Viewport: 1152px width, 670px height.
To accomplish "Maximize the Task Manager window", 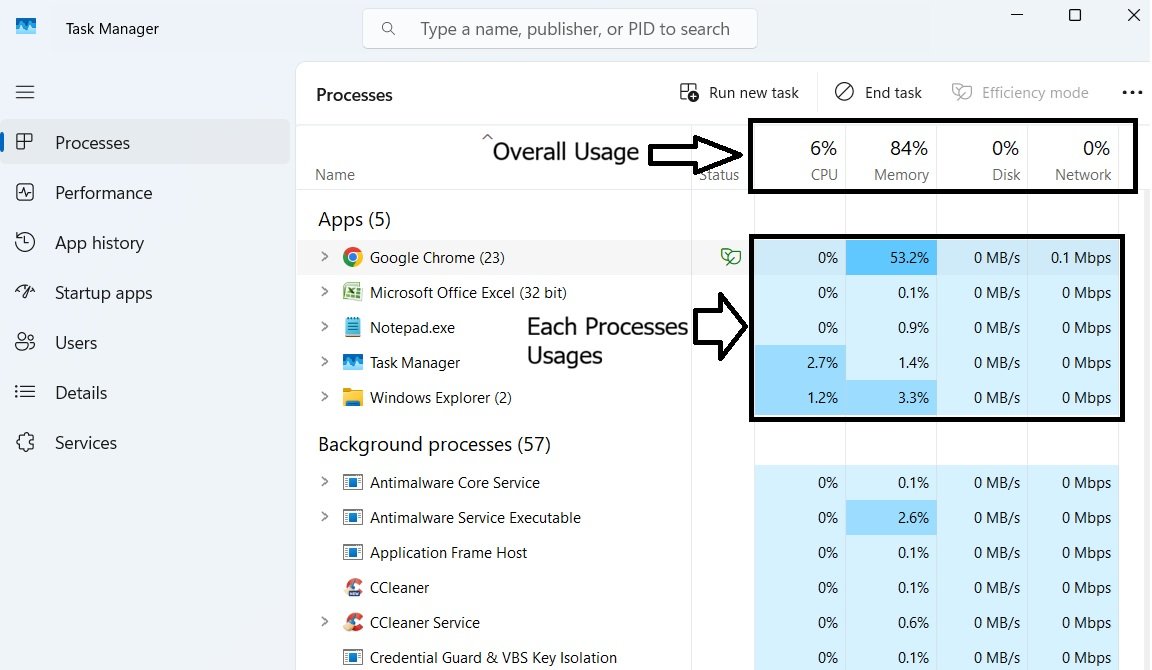I will tap(1075, 15).
